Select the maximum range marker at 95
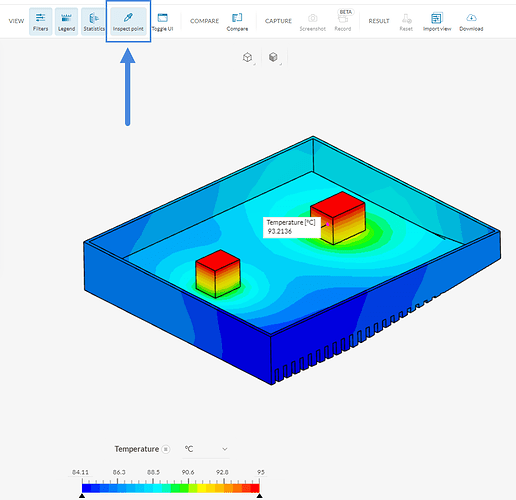Image resolution: width=516 pixels, height=500 pixels. click(x=259, y=496)
